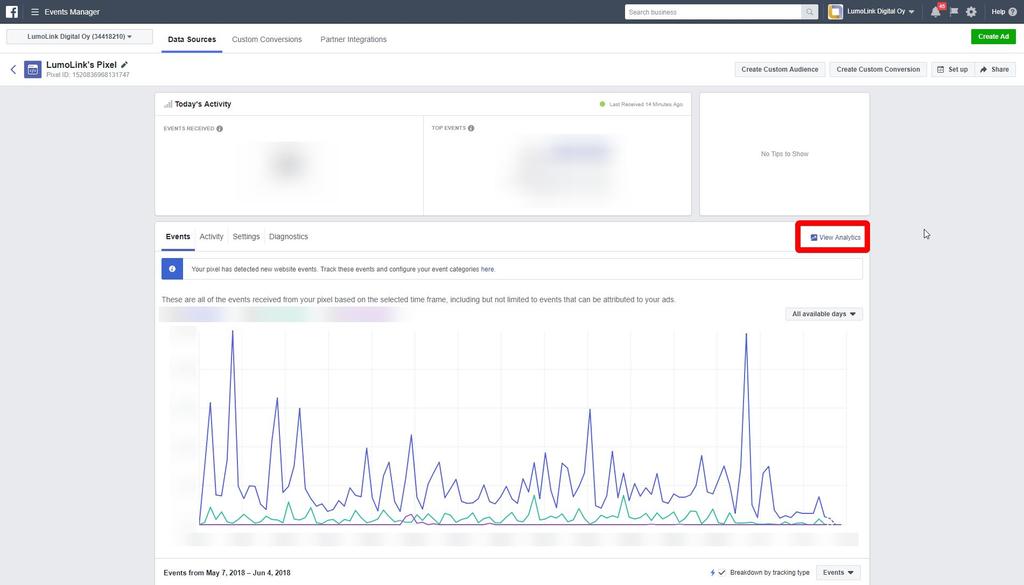Viewport: 1024px width, 585px height.
Task: Open the Diagnostics tab
Action: click(x=289, y=236)
